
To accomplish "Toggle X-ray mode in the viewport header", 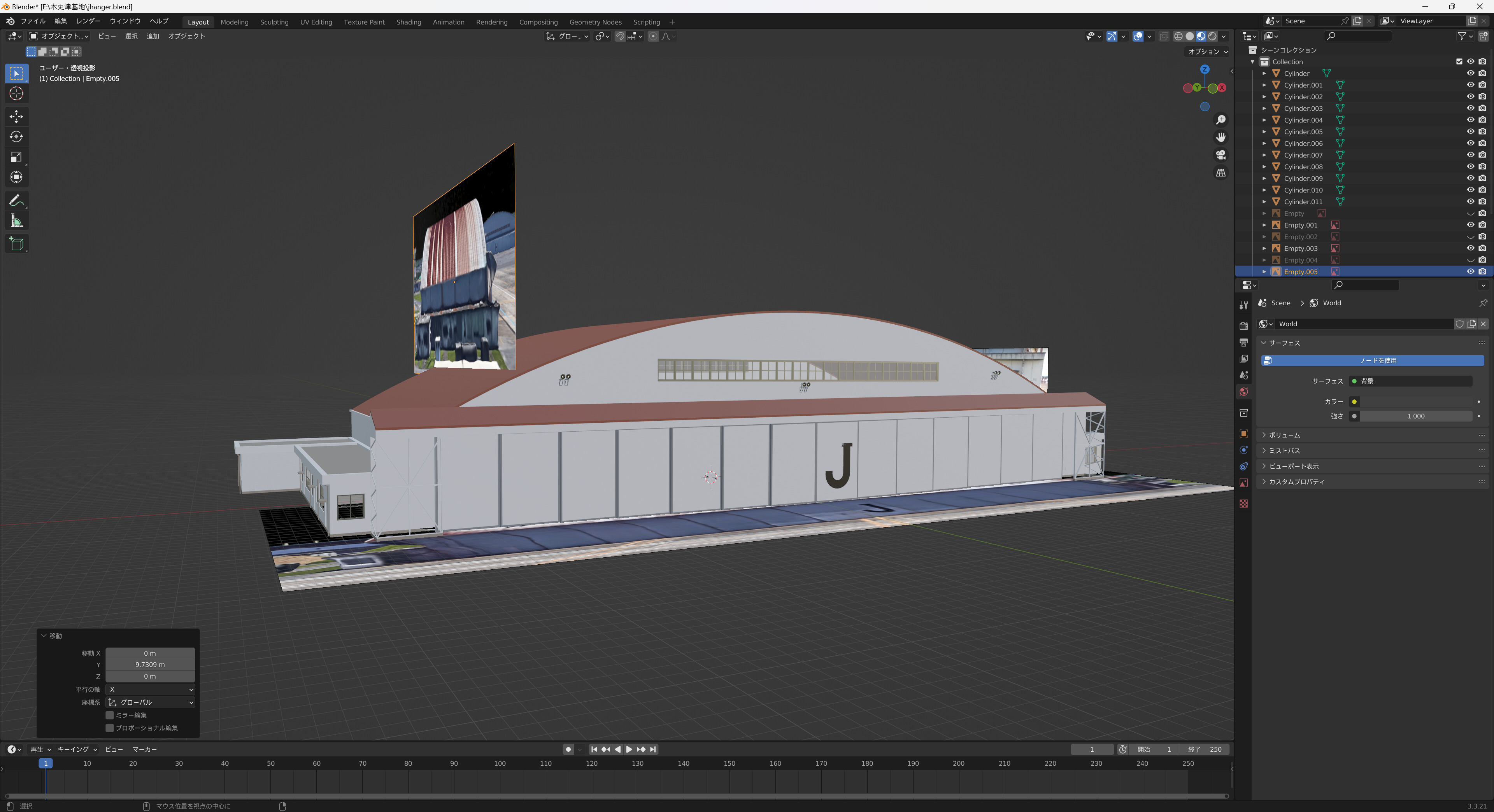I will (1164, 36).
